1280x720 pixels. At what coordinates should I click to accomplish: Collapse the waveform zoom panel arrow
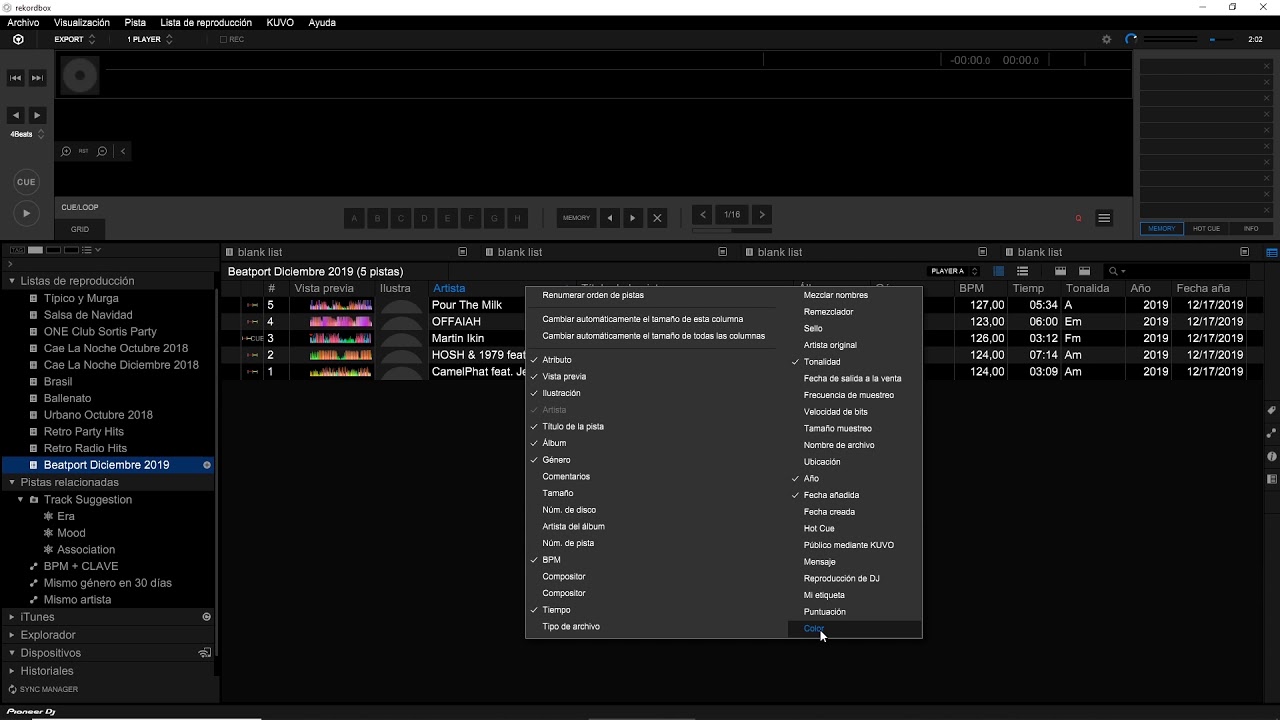pos(123,152)
